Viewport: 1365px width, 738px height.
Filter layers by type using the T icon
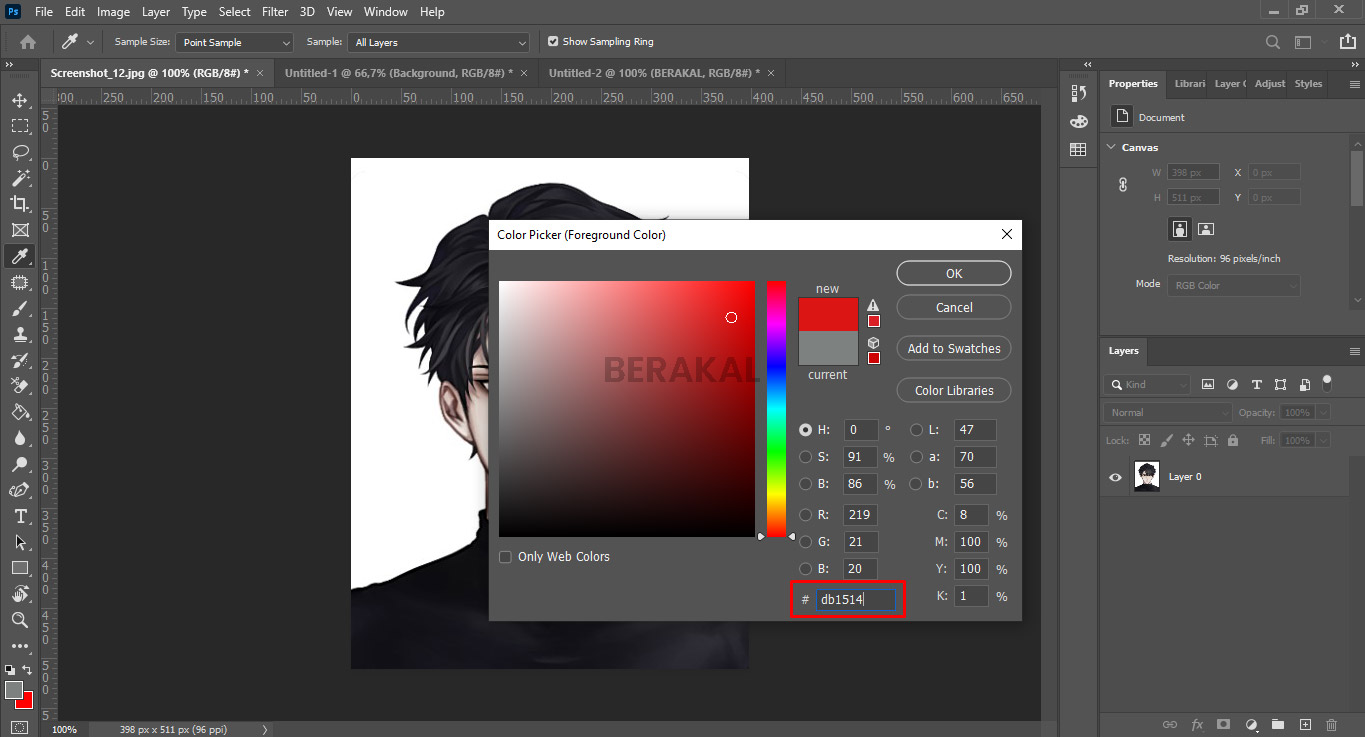[1256, 384]
